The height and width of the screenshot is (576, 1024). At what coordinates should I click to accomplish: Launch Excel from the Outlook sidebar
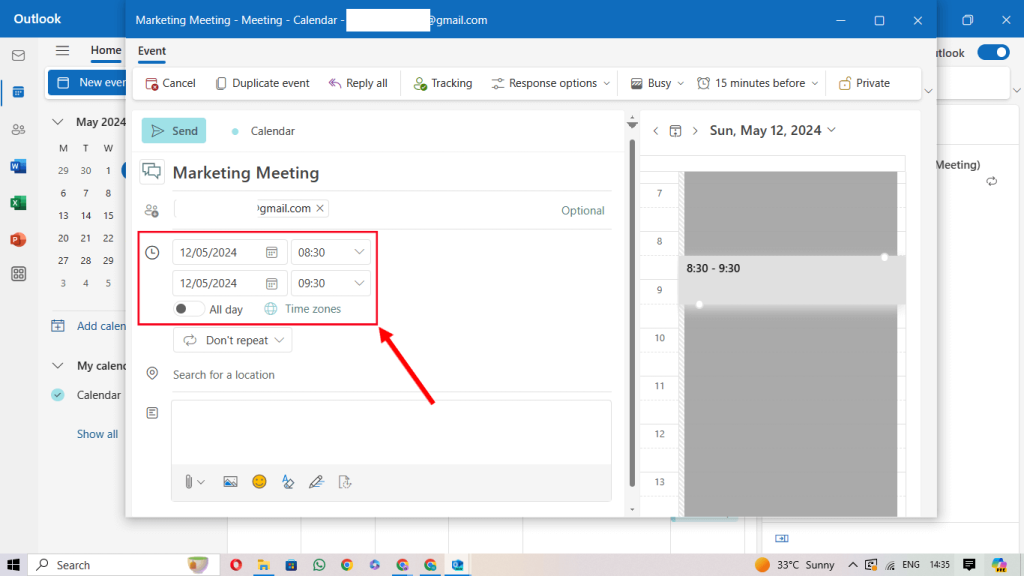coord(18,203)
